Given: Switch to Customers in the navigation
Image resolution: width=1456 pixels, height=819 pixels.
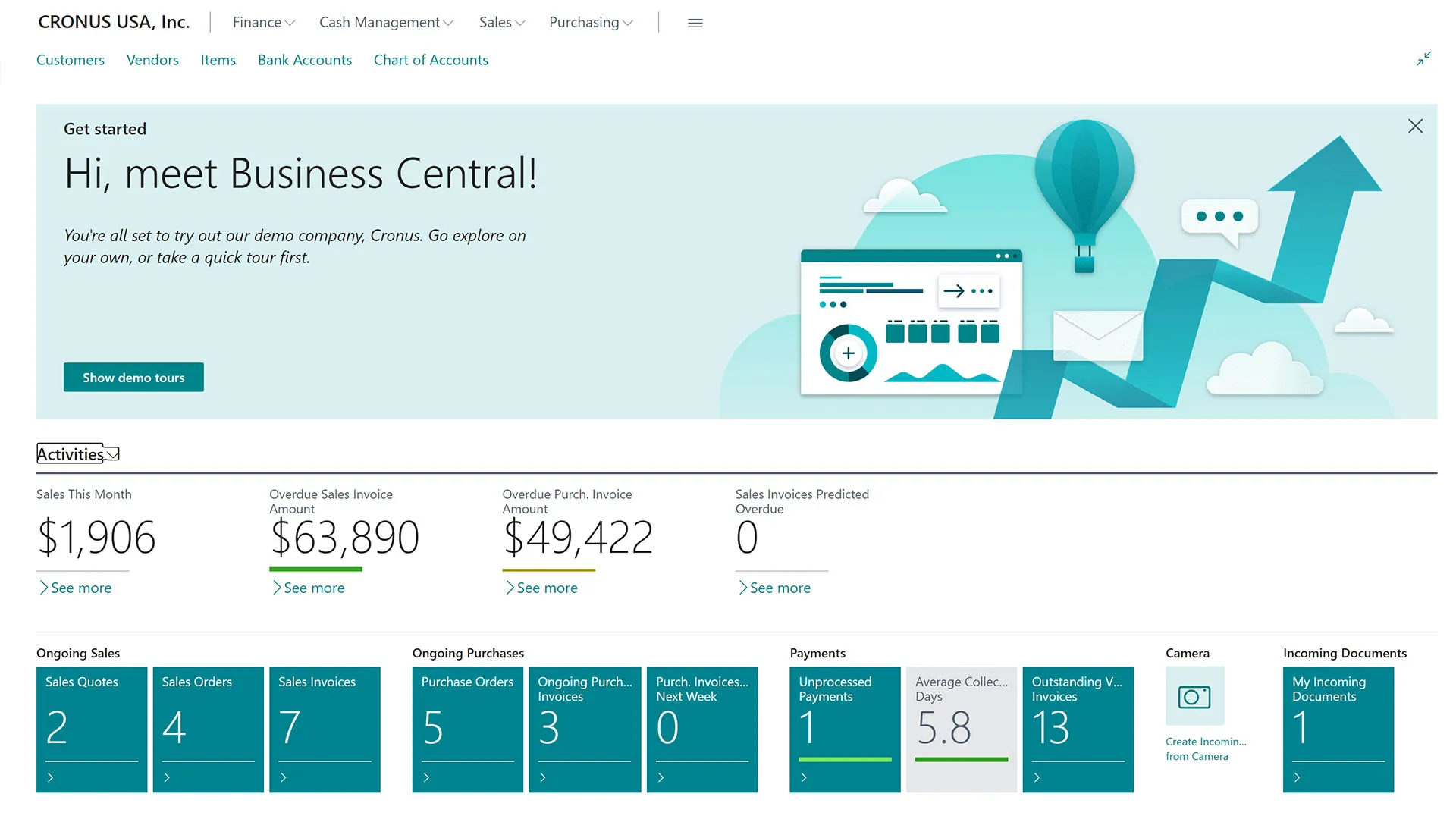Looking at the screenshot, I should 71,60.
